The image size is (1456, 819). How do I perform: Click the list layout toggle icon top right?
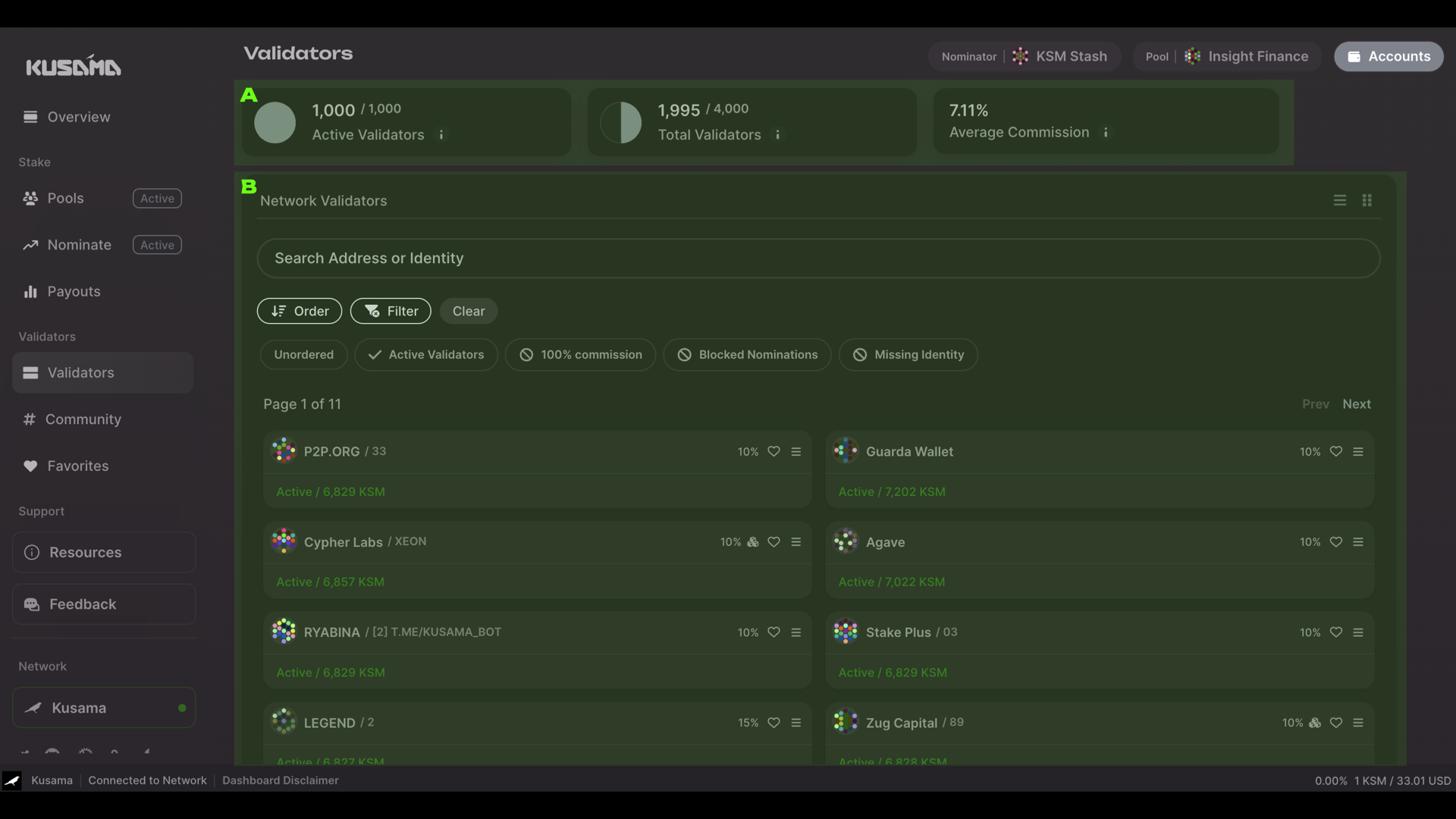[x=1340, y=200]
